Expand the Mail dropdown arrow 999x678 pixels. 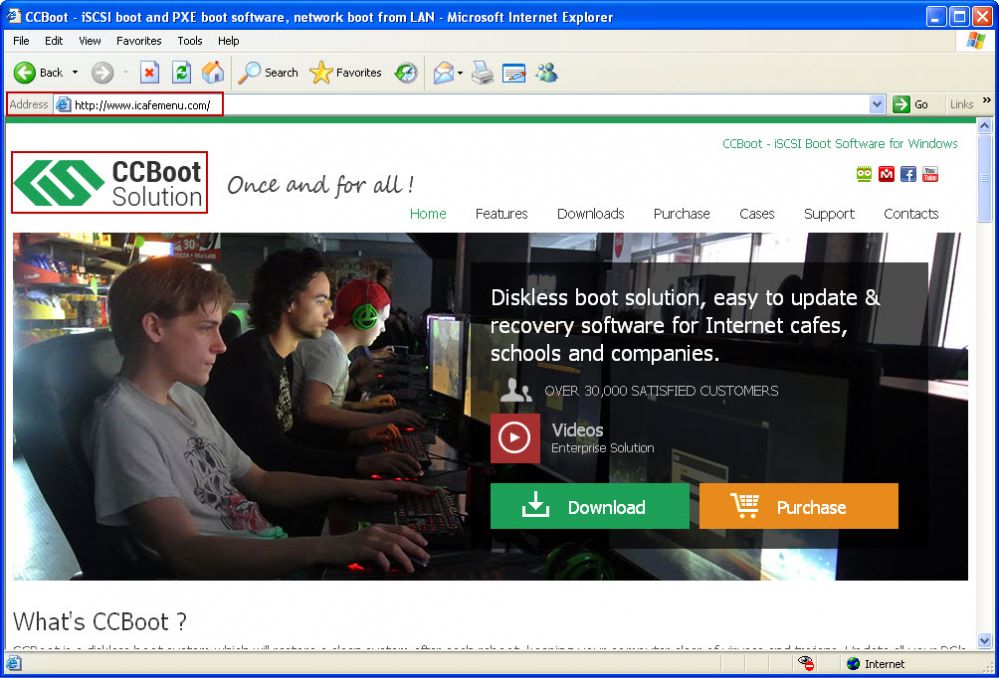(460, 73)
